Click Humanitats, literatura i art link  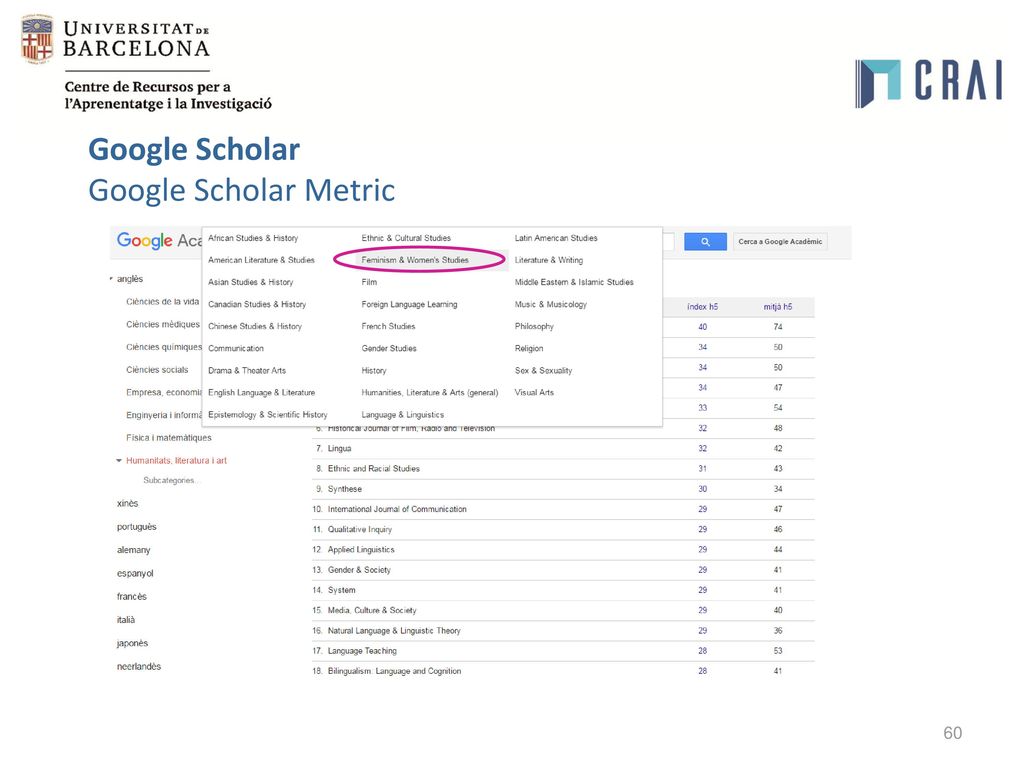pos(176,460)
